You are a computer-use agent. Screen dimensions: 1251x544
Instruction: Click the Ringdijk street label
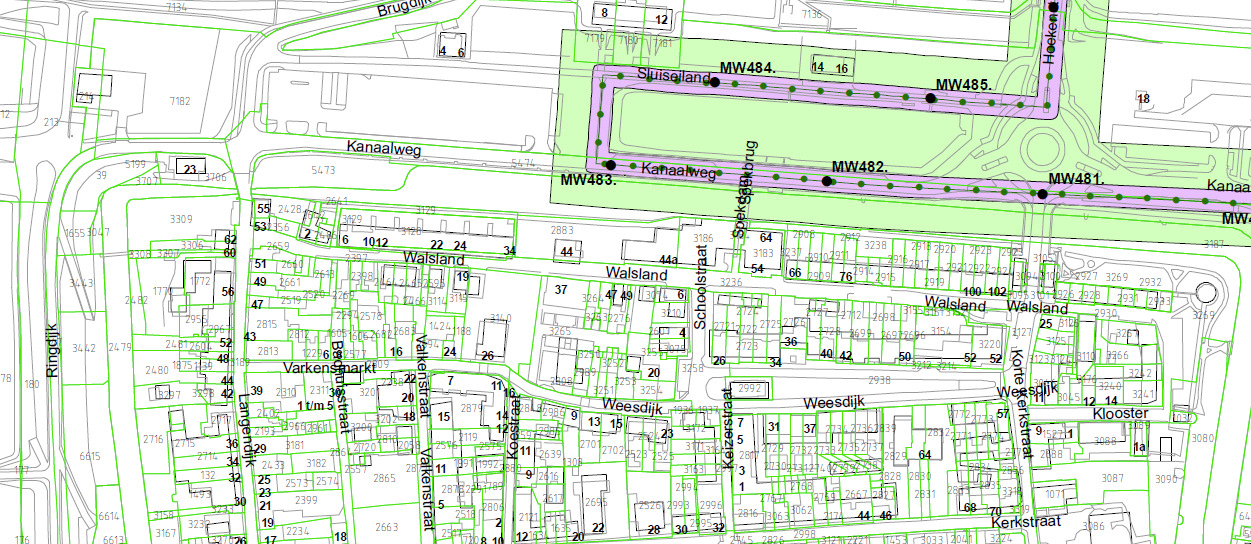(50, 357)
